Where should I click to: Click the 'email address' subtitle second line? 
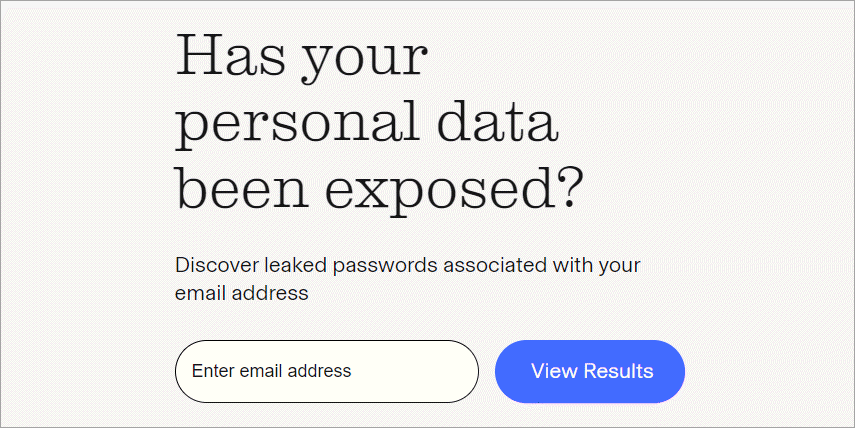[x=242, y=293]
